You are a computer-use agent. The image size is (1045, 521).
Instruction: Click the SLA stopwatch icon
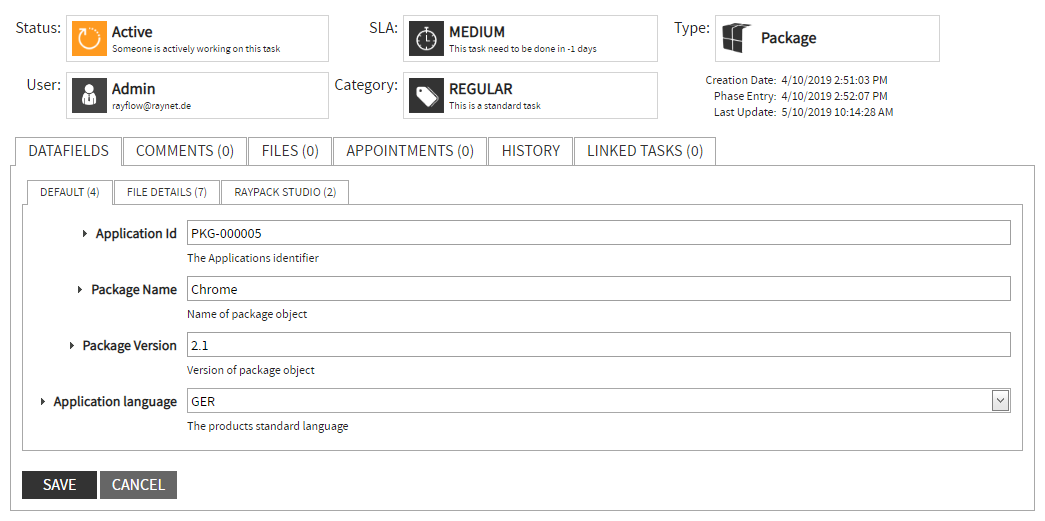pos(427,39)
